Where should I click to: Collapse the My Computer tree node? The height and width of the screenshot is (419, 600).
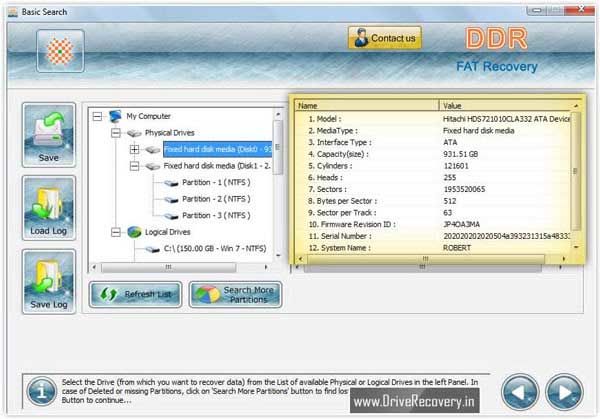pos(98,116)
